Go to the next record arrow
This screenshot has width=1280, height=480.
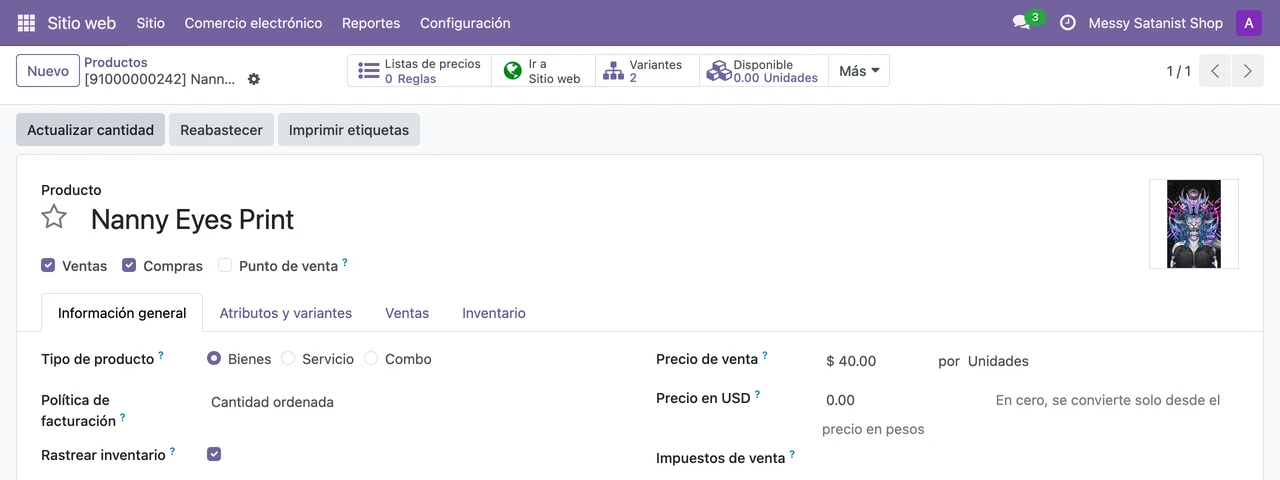1247,71
